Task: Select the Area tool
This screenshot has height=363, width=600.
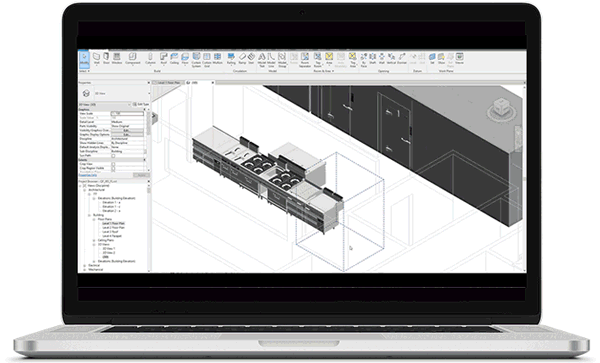Action: point(329,58)
